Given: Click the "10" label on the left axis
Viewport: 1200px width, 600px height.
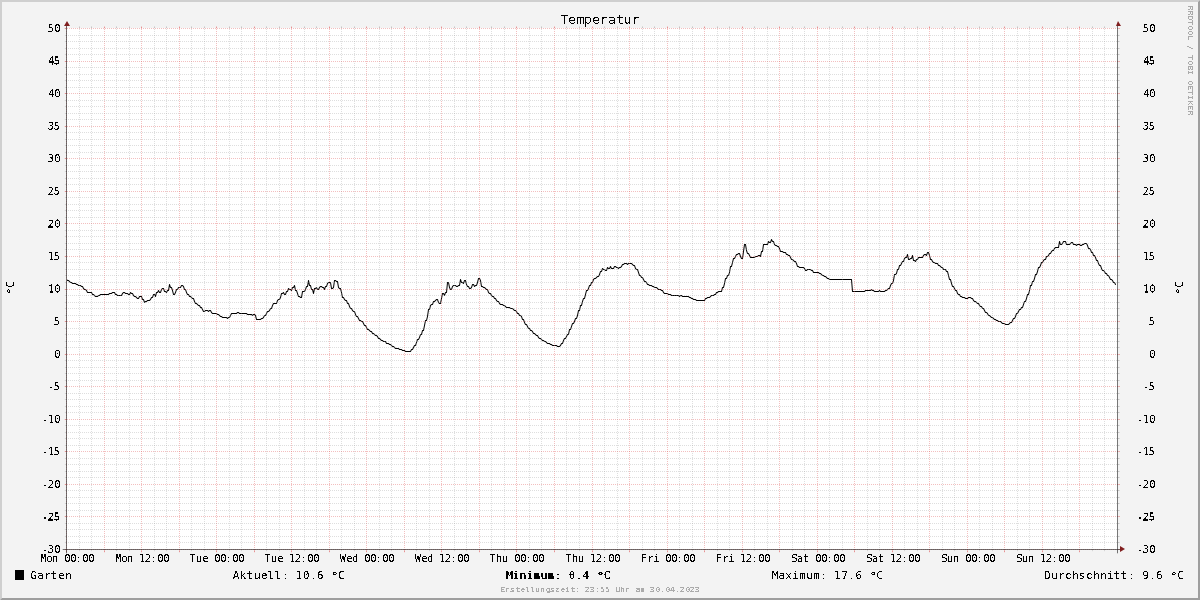Looking at the screenshot, I should (54, 288).
